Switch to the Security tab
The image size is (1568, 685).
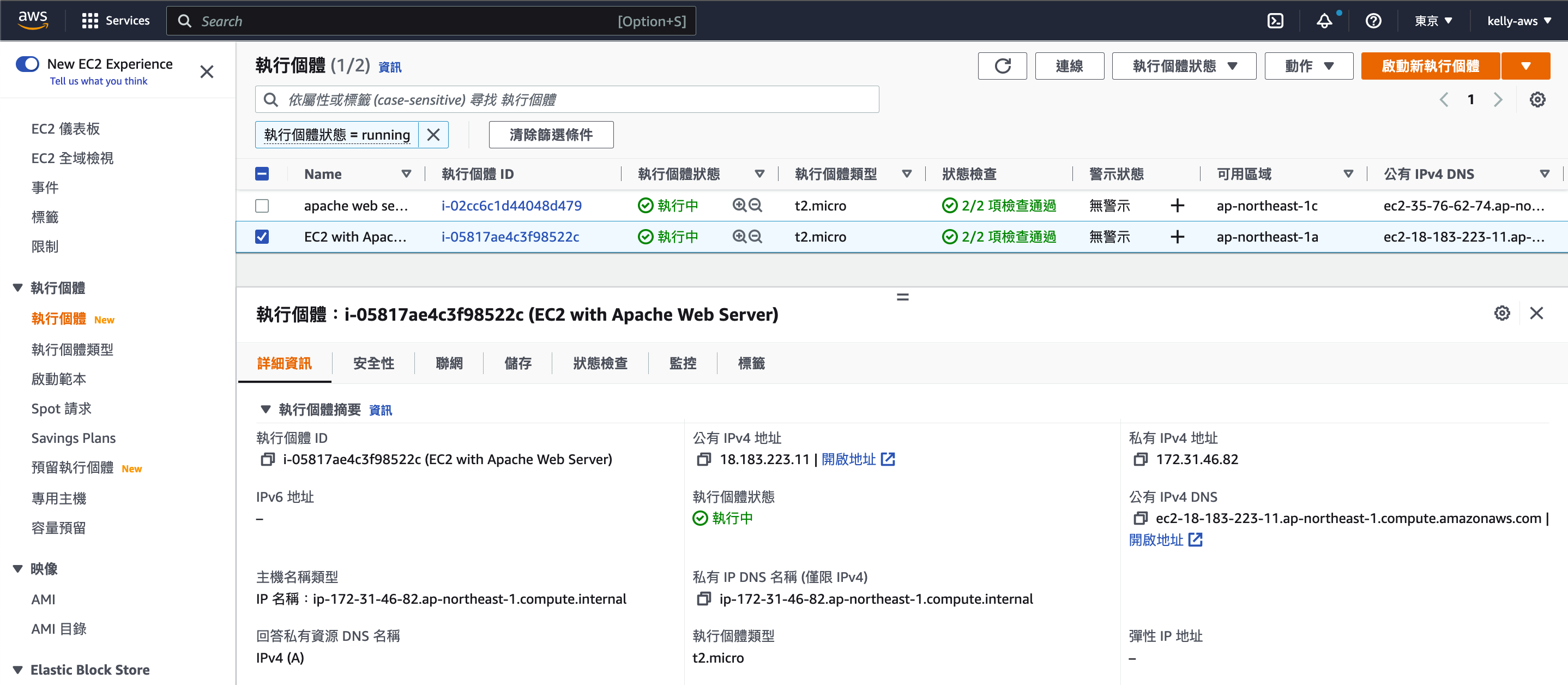tap(374, 364)
